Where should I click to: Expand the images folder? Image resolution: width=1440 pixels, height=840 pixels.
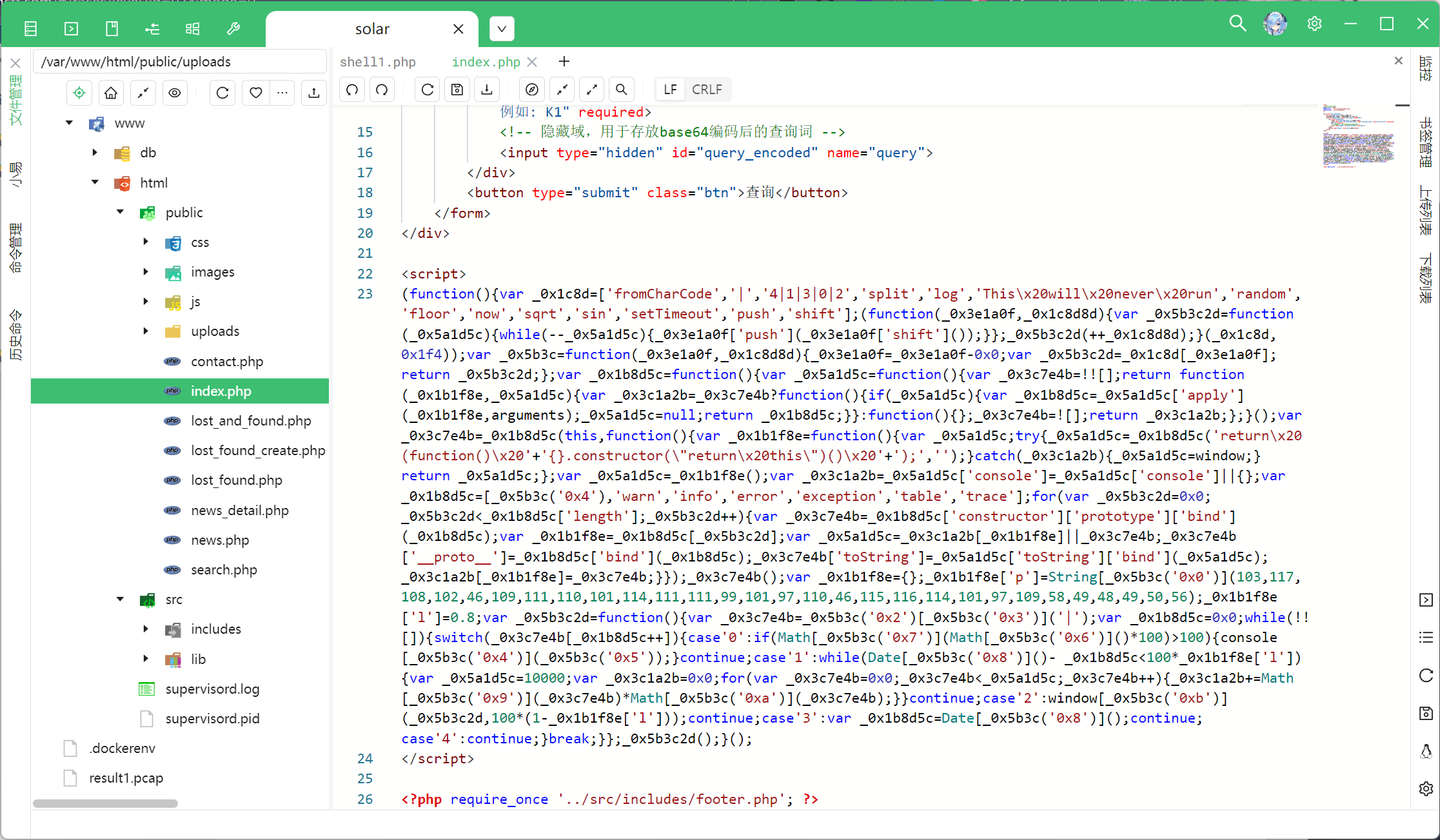[x=146, y=272]
